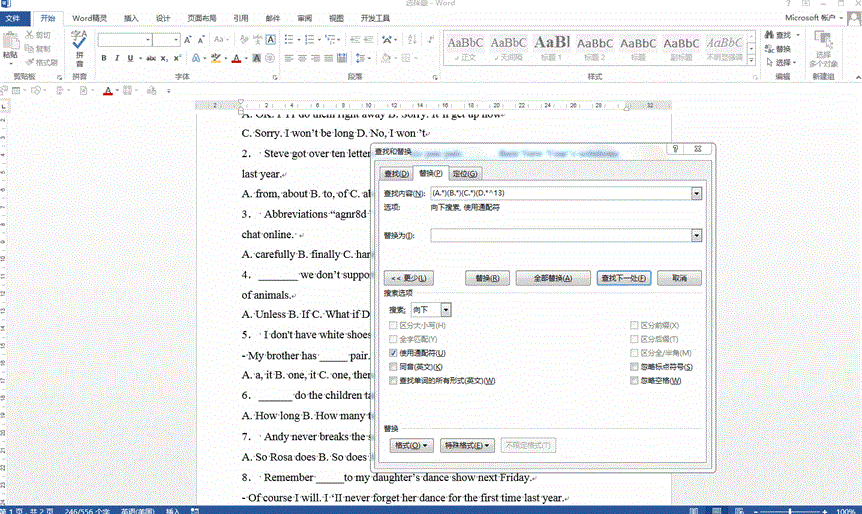862x514 pixels.
Task: Expand the Find what history dropdown
Action: coord(696,193)
